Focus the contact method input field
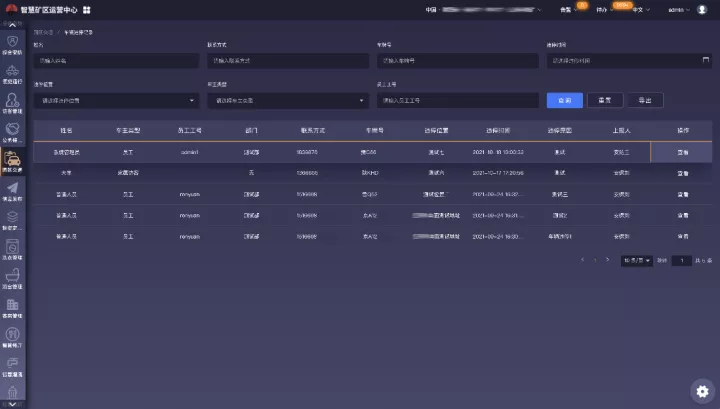 (288, 61)
